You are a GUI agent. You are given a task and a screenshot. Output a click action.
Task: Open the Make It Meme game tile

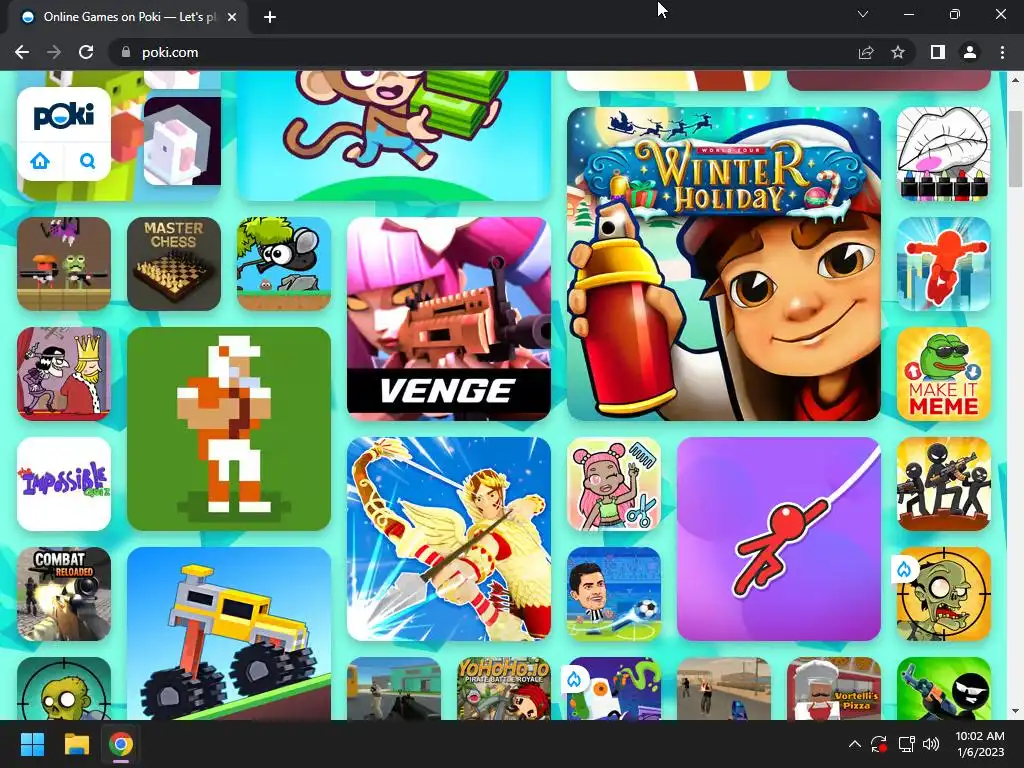tap(944, 374)
